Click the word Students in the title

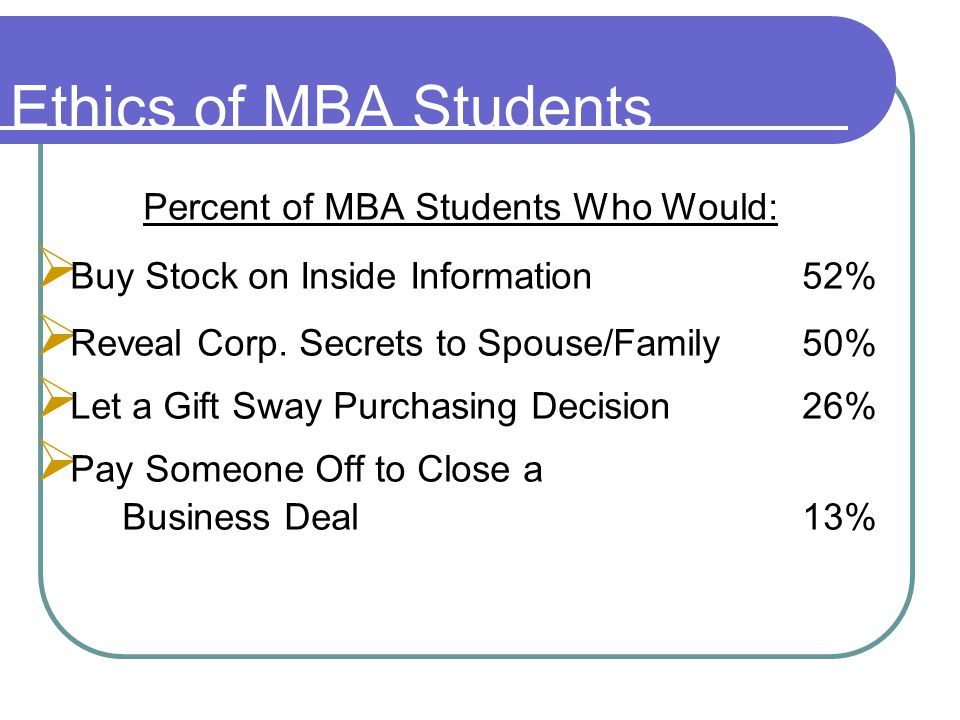click(532, 107)
